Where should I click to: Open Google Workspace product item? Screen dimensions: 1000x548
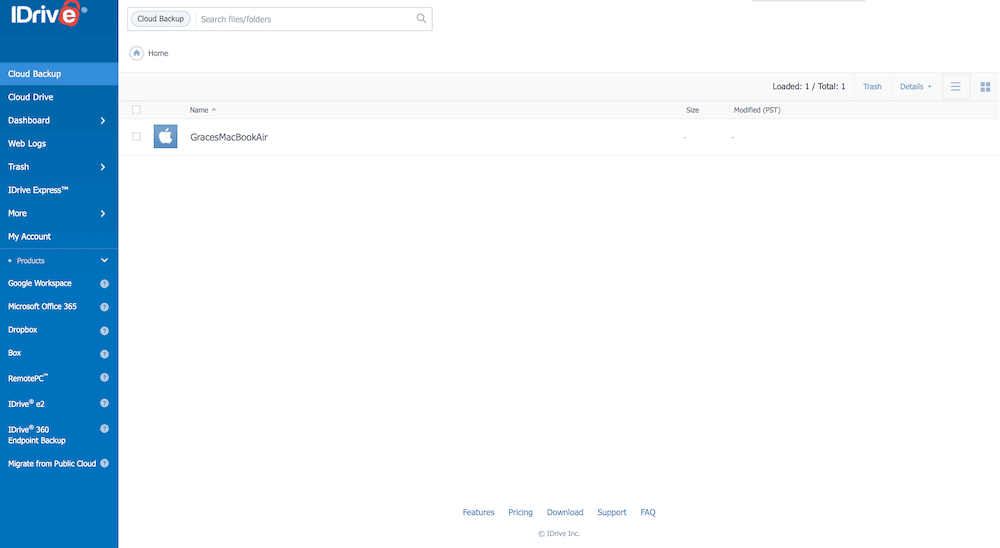(40, 283)
